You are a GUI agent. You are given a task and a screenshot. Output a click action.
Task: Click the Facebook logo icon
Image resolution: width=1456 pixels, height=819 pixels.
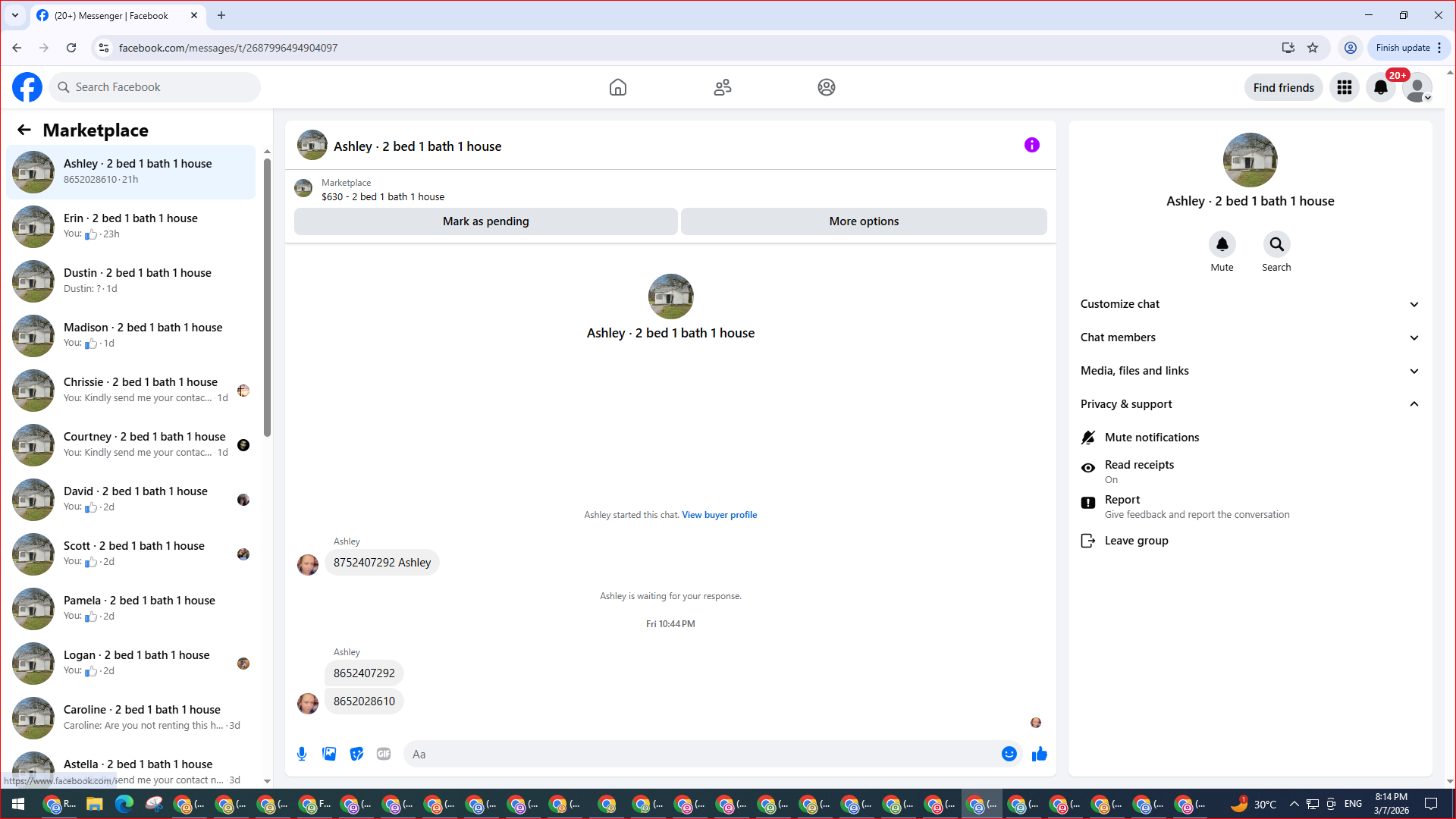coord(27,87)
